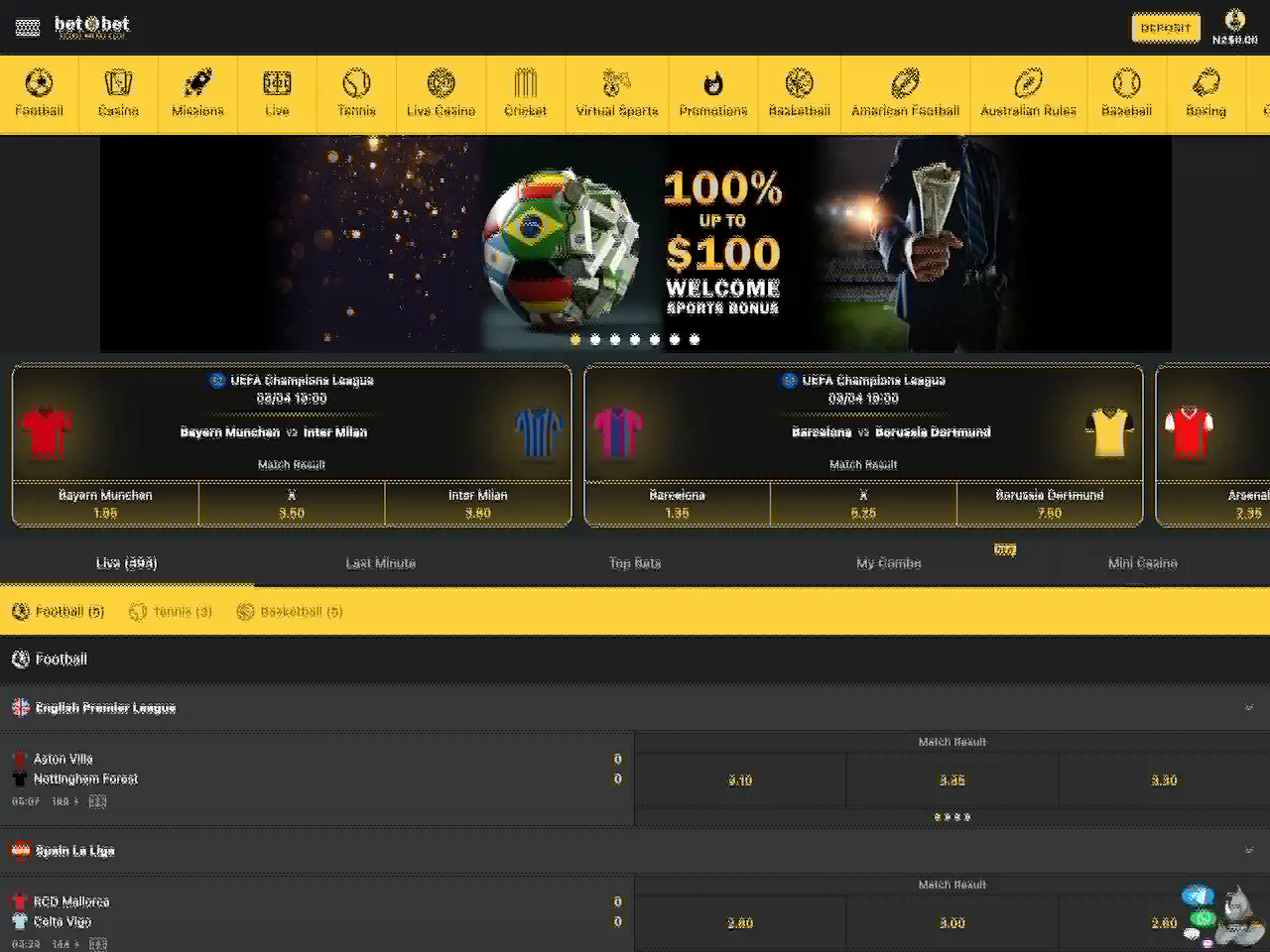Filter live events by Basketball (5)

point(290,612)
